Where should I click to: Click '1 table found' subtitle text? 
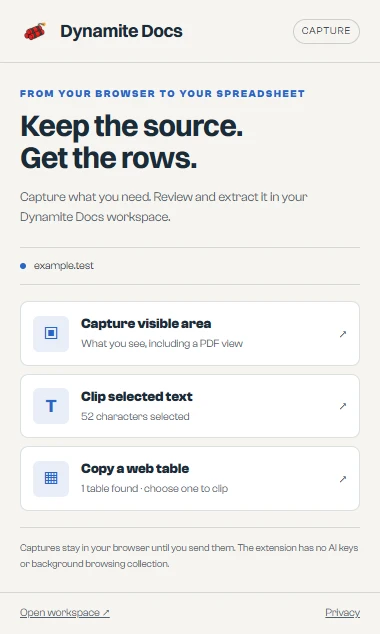110,488
